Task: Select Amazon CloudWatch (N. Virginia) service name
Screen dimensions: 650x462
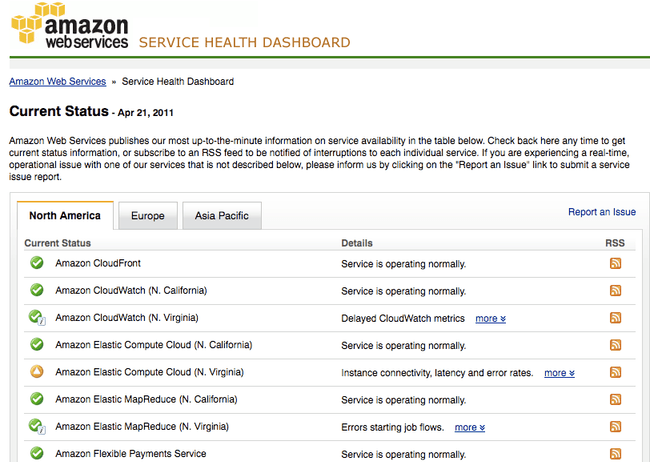Action: (127, 318)
